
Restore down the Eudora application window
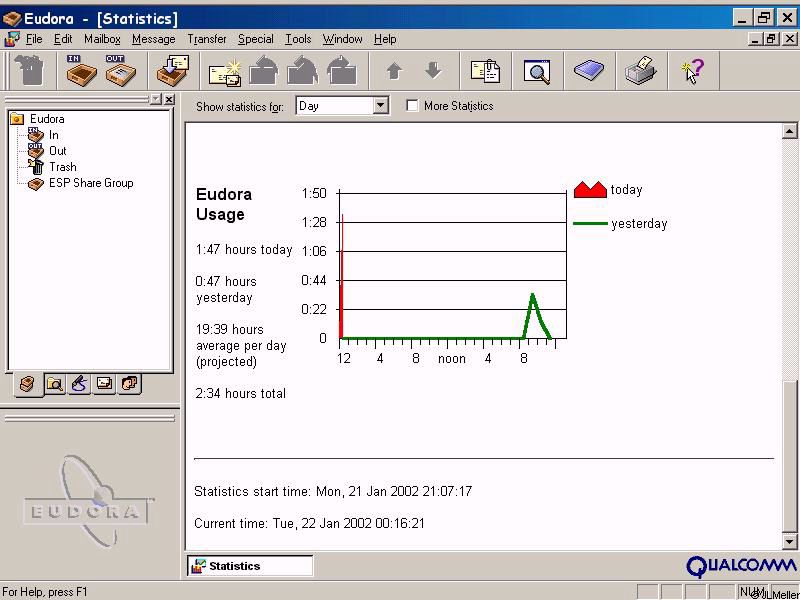pyautogui.click(x=764, y=18)
